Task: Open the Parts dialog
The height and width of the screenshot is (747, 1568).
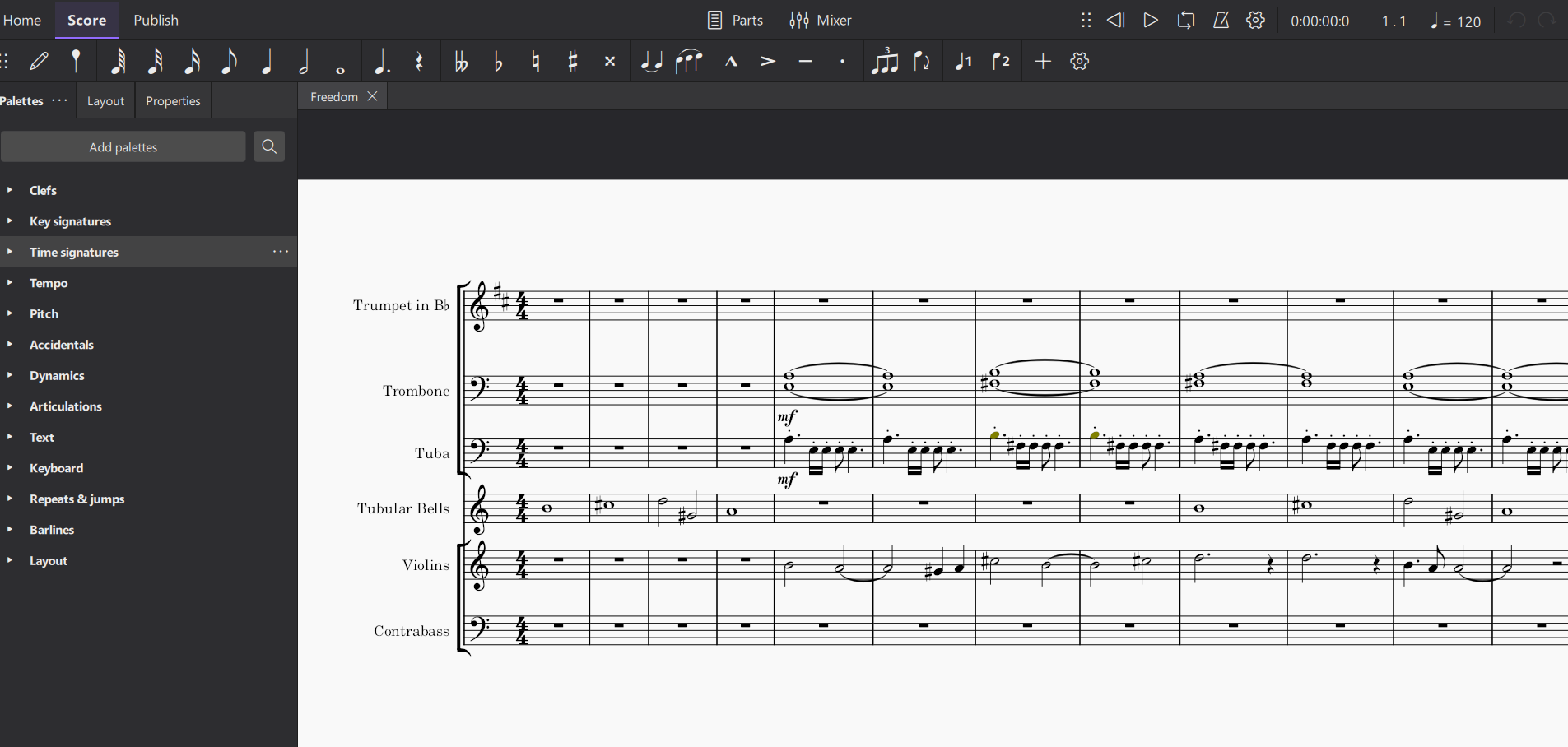Action: tap(735, 20)
